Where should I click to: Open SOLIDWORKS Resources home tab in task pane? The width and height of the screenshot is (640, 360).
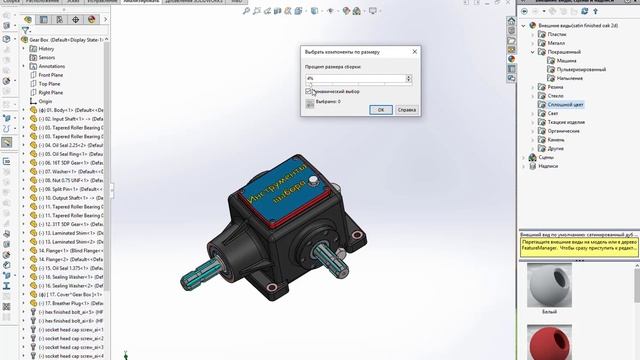click(x=511, y=21)
